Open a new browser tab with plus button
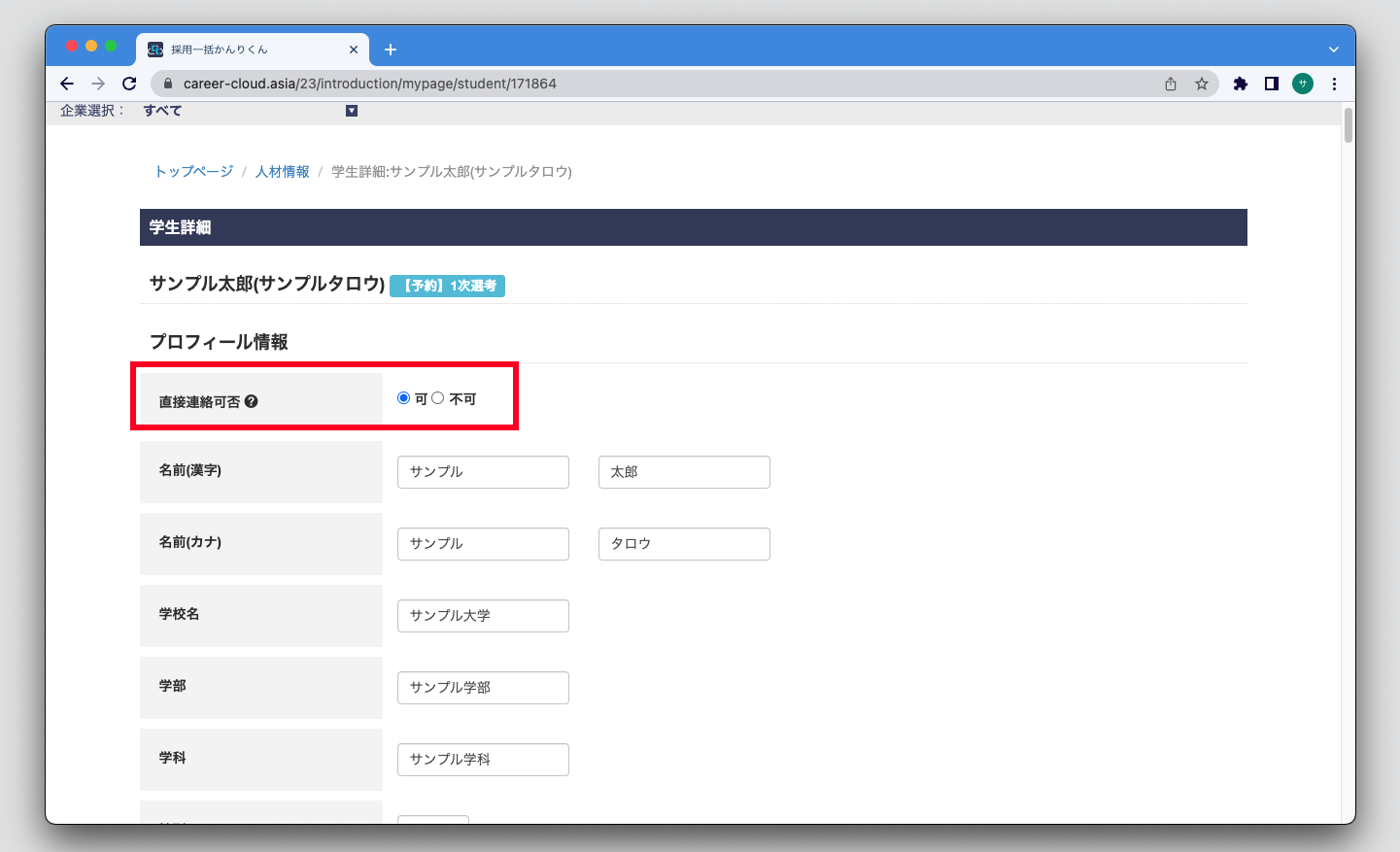This screenshot has width=1400, height=852. tap(391, 50)
